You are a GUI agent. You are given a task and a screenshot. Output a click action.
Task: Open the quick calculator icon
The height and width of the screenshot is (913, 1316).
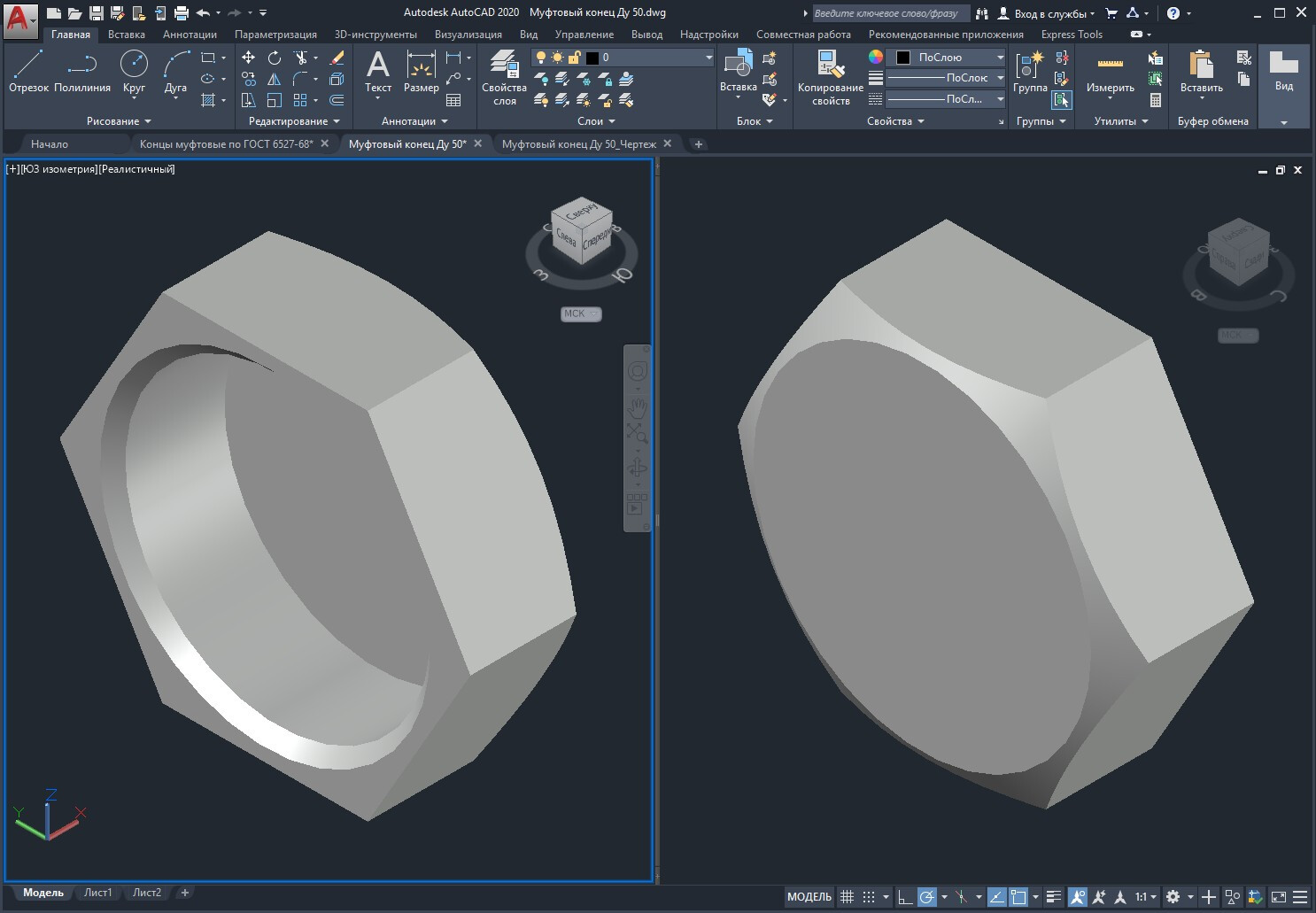(x=1156, y=100)
